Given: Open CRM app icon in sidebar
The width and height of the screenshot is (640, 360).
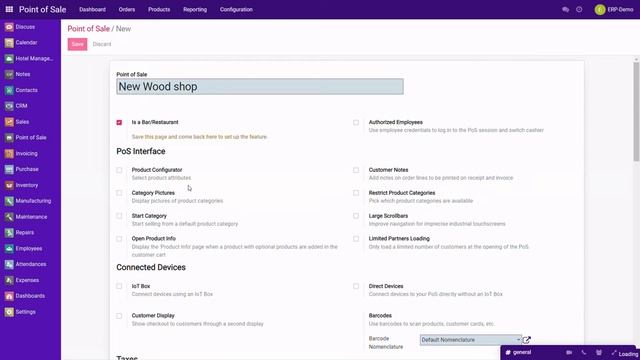Looking at the screenshot, I should coord(9,106).
